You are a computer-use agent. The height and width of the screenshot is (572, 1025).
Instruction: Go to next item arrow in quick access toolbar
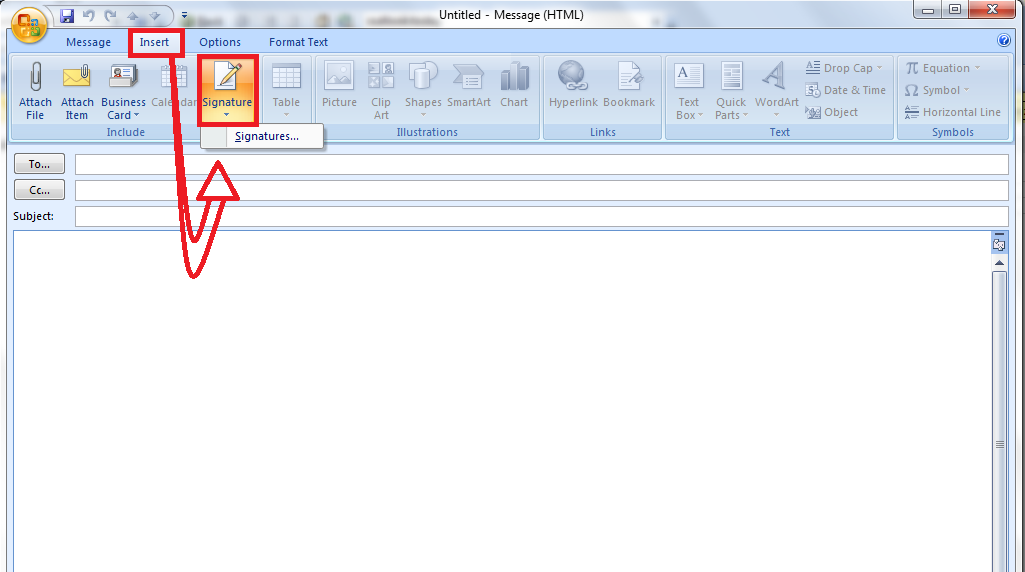154,15
